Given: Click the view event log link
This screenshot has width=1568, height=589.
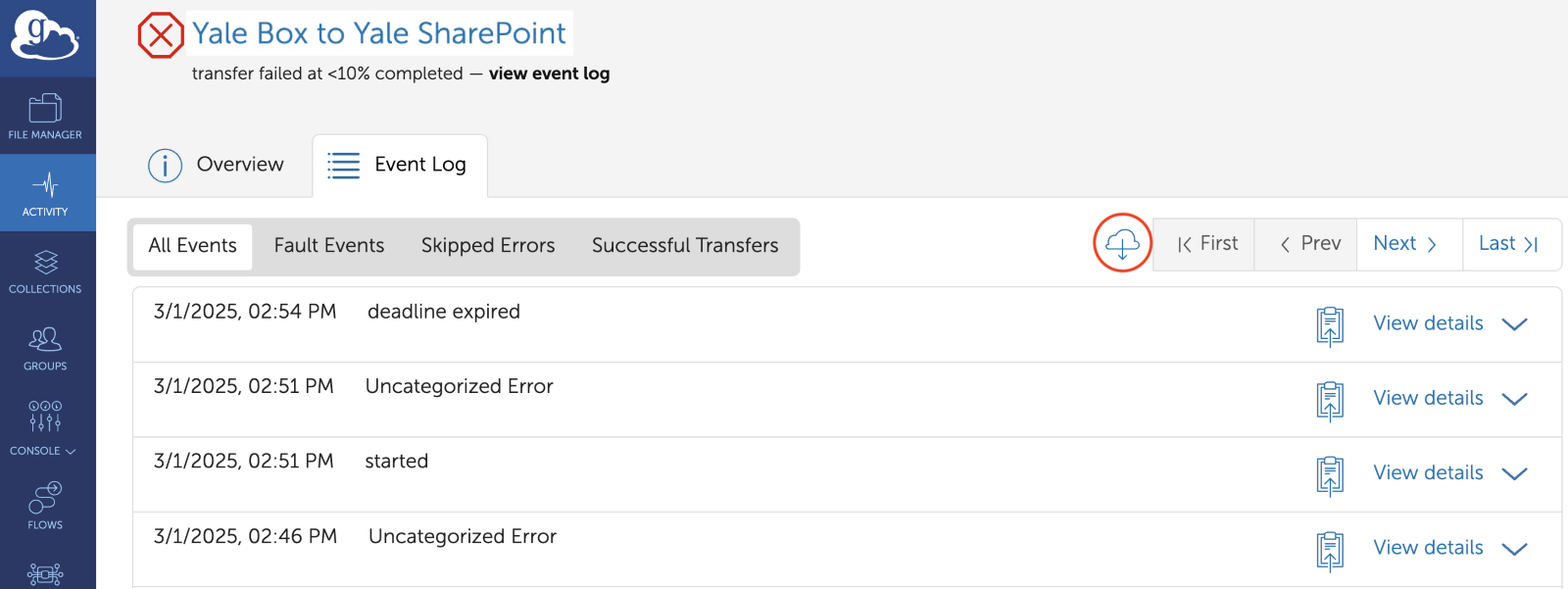Looking at the screenshot, I should coord(549,74).
